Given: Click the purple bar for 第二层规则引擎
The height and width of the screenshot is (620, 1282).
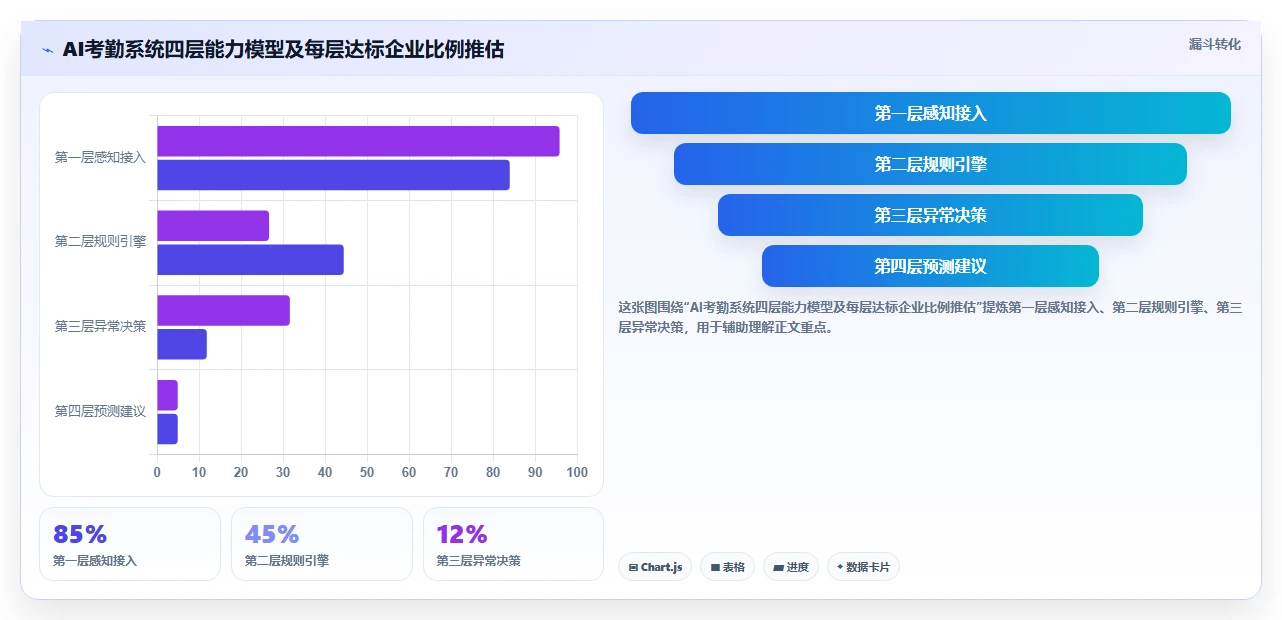Looking at the screenshot, I should [x=213, y=226].
